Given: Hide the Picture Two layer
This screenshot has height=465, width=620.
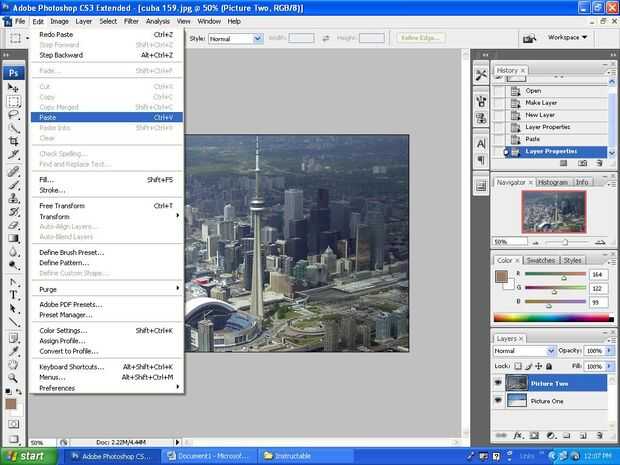Looking at the screenshot, I should 498,383.
